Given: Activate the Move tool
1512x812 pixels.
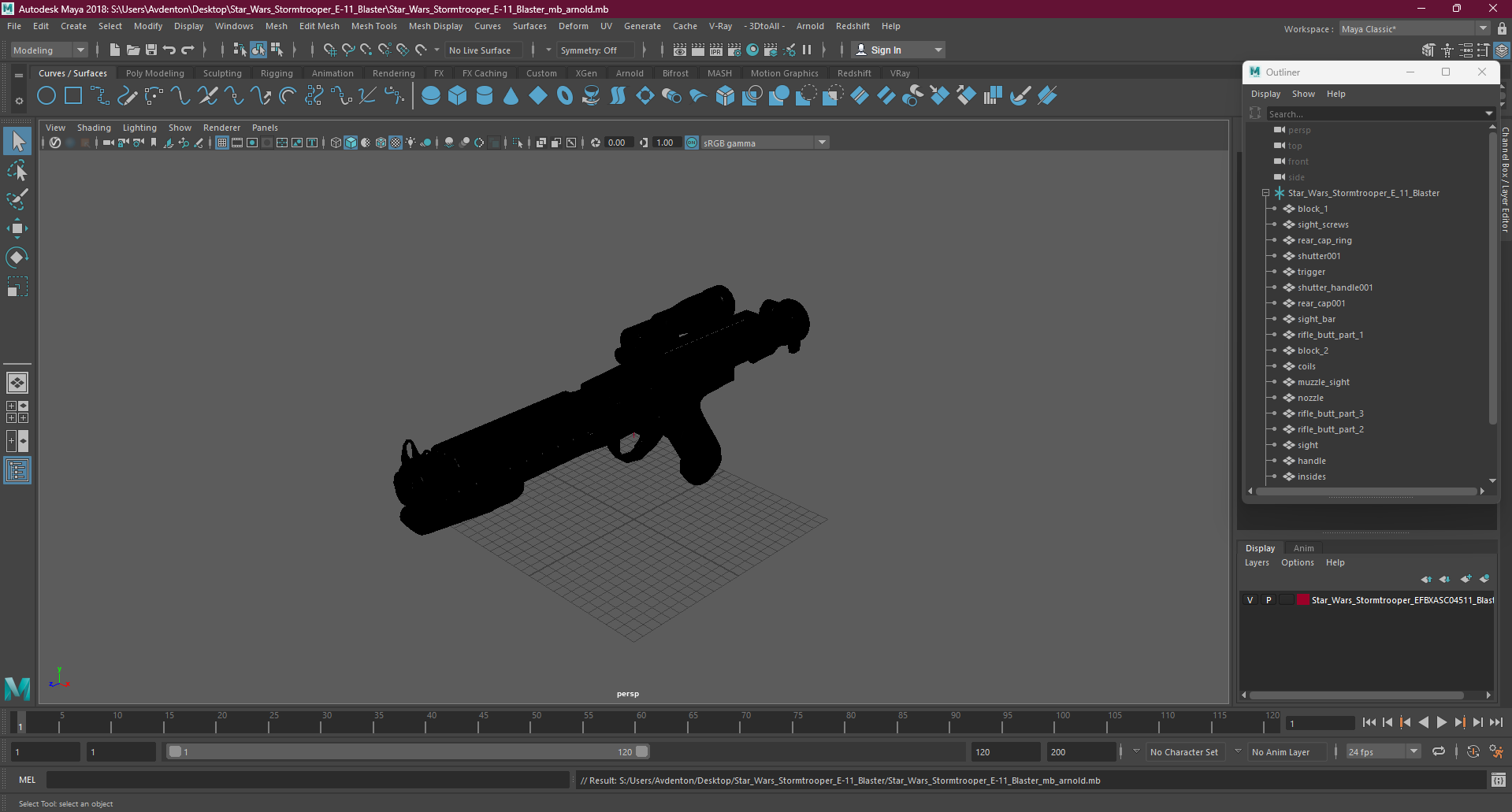Looking at the screenshot, I should click(17, 228).
